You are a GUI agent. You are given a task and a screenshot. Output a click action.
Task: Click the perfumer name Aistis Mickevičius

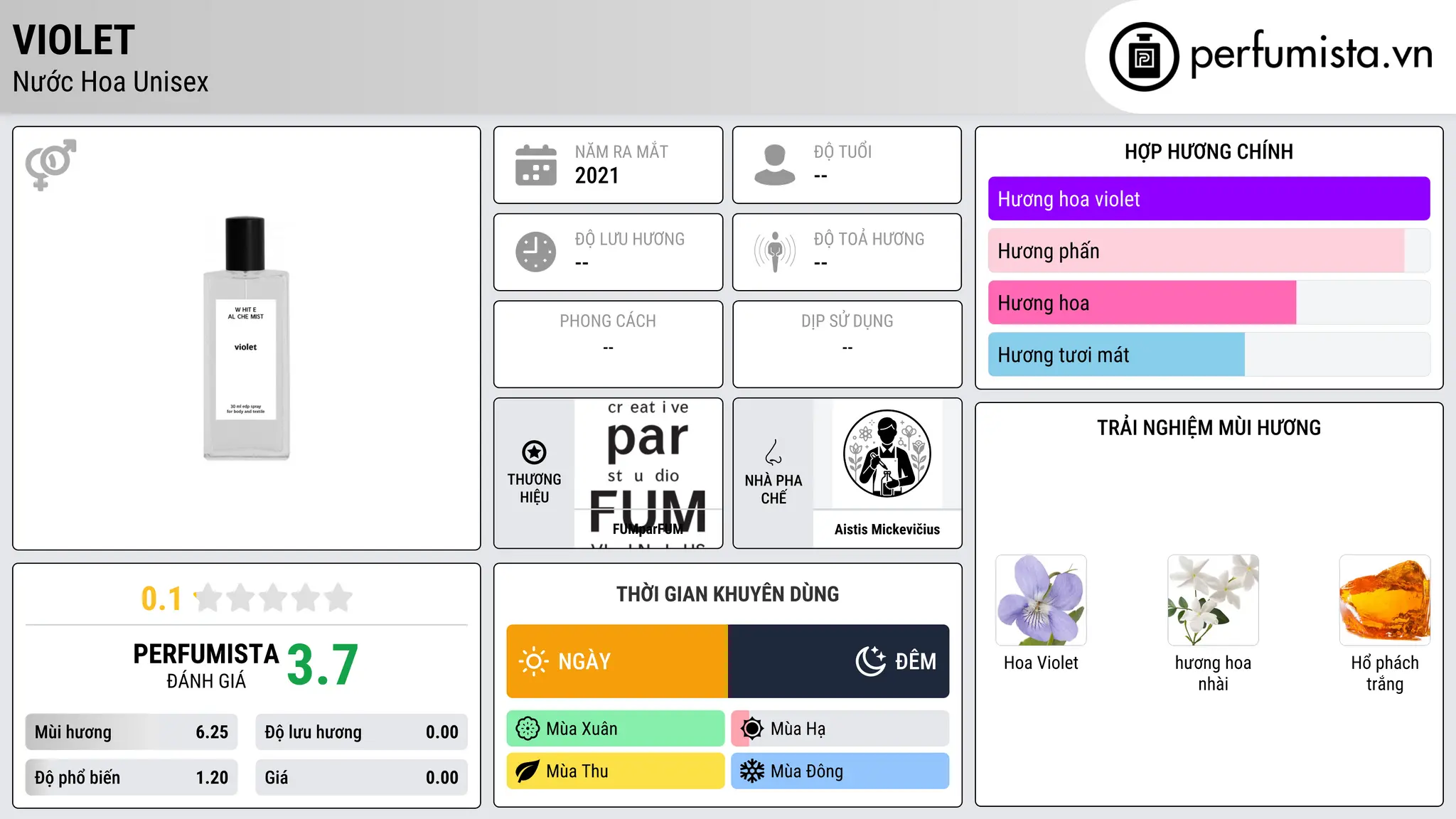(x=887, y=530)
